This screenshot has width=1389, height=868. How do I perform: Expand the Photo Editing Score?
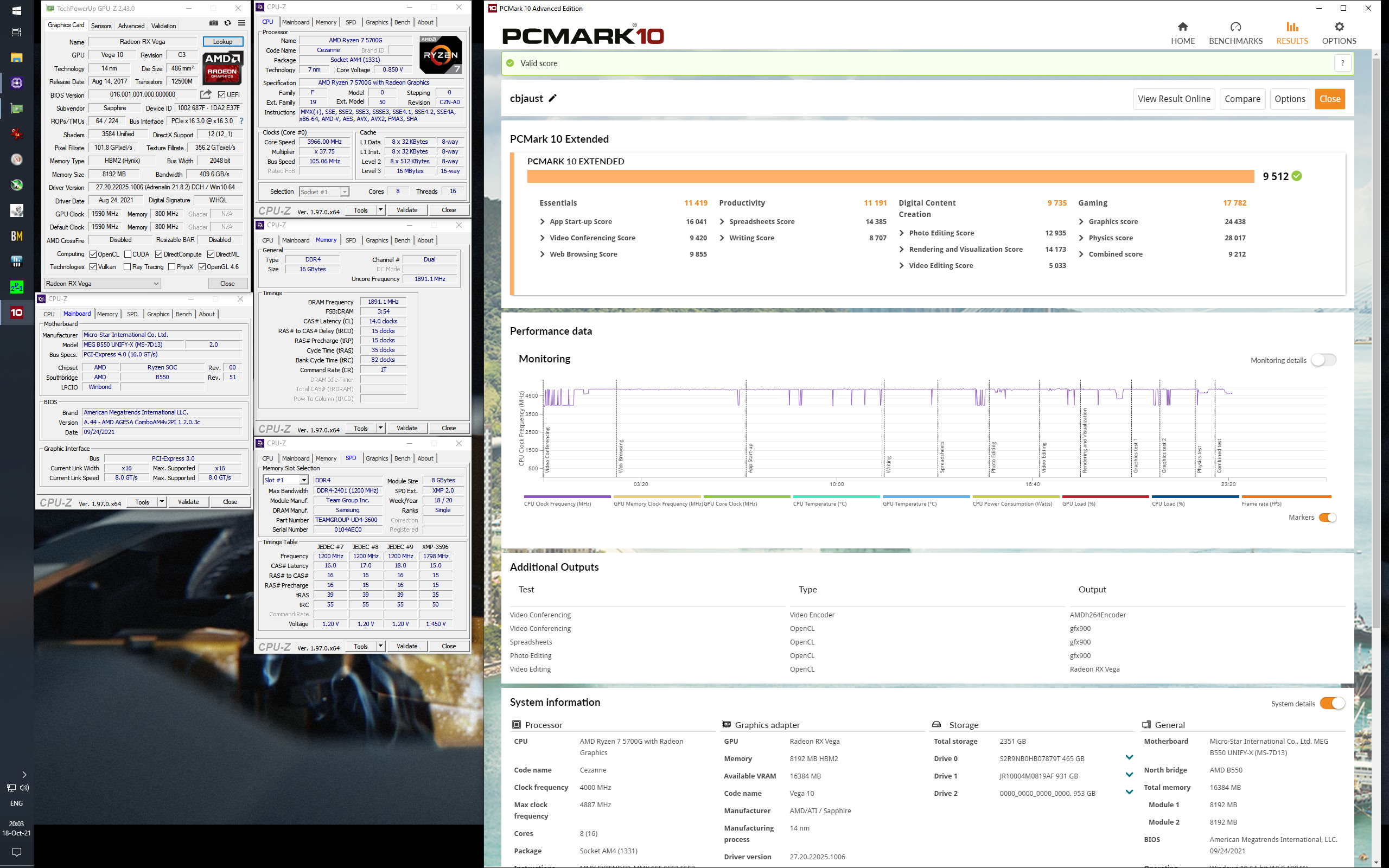point(902,233)
